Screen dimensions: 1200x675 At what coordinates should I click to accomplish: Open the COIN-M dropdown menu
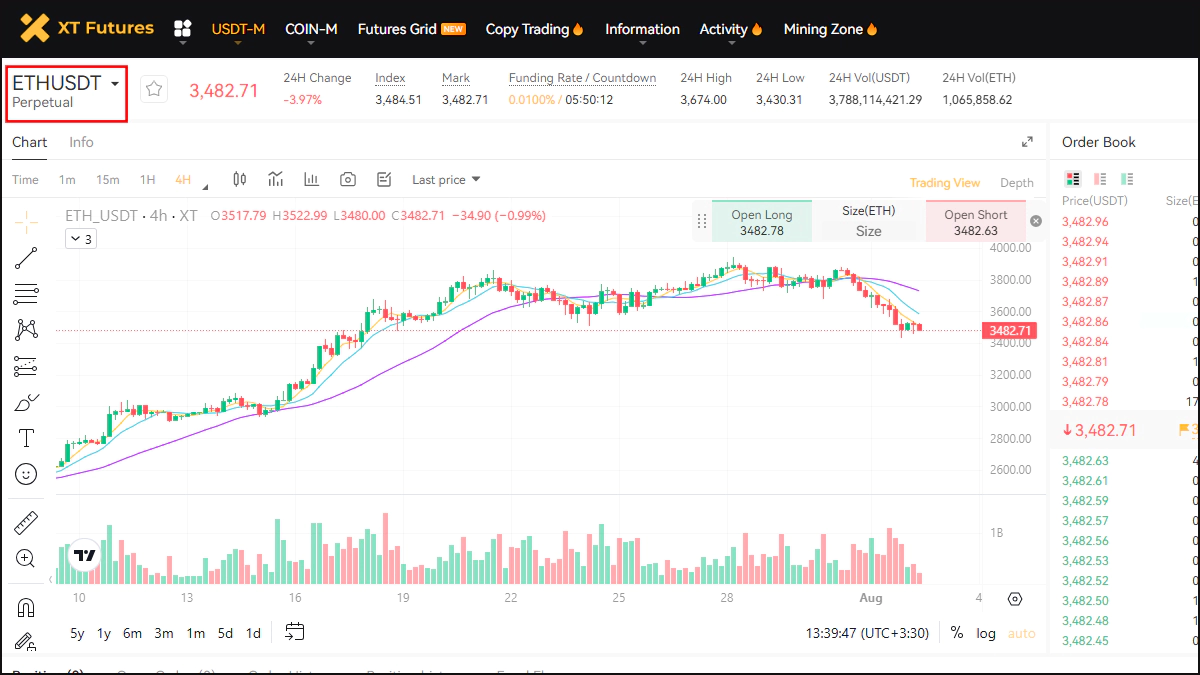311,29
